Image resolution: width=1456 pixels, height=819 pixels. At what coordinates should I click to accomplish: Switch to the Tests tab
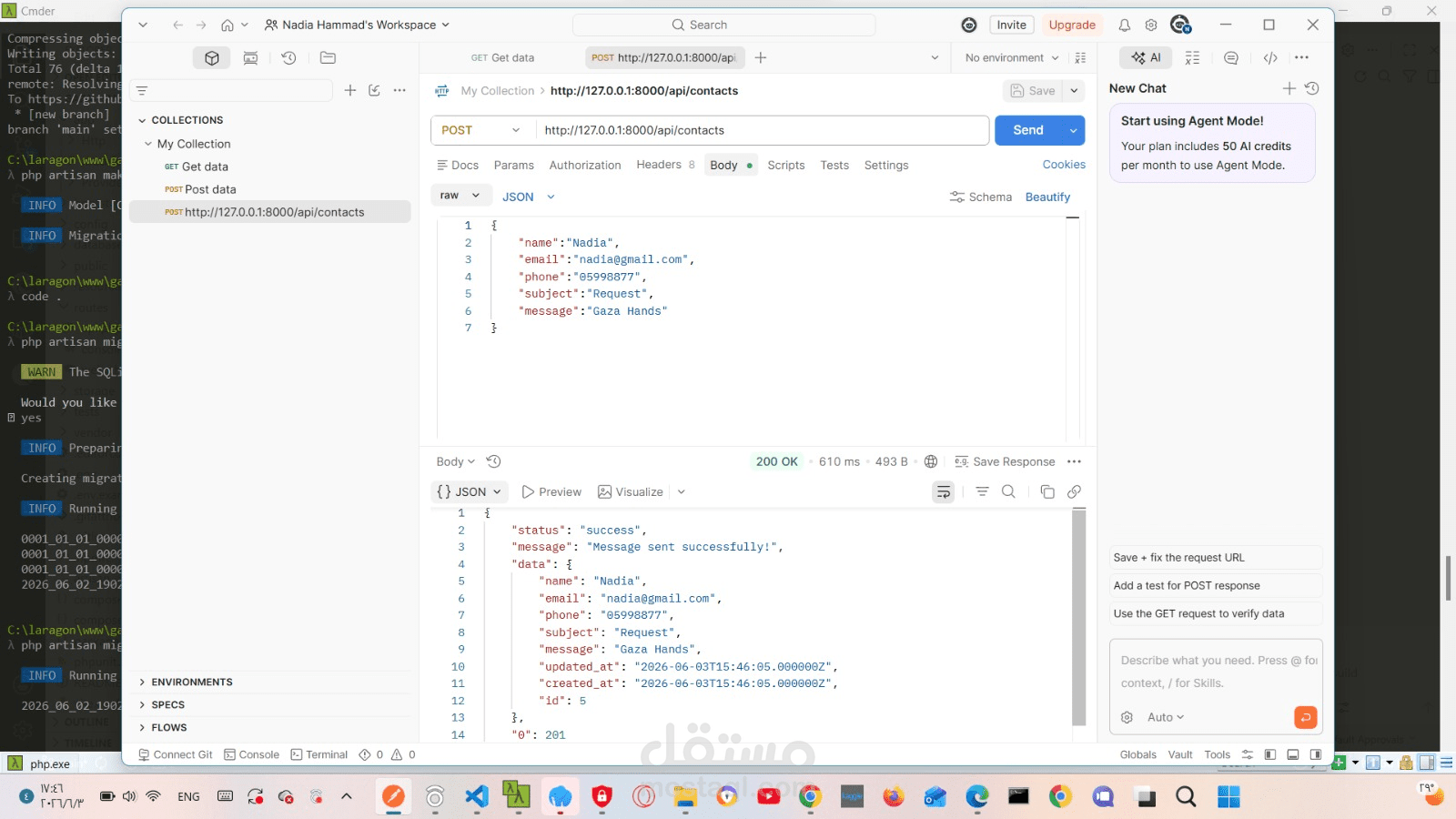[x=834, y=165]
